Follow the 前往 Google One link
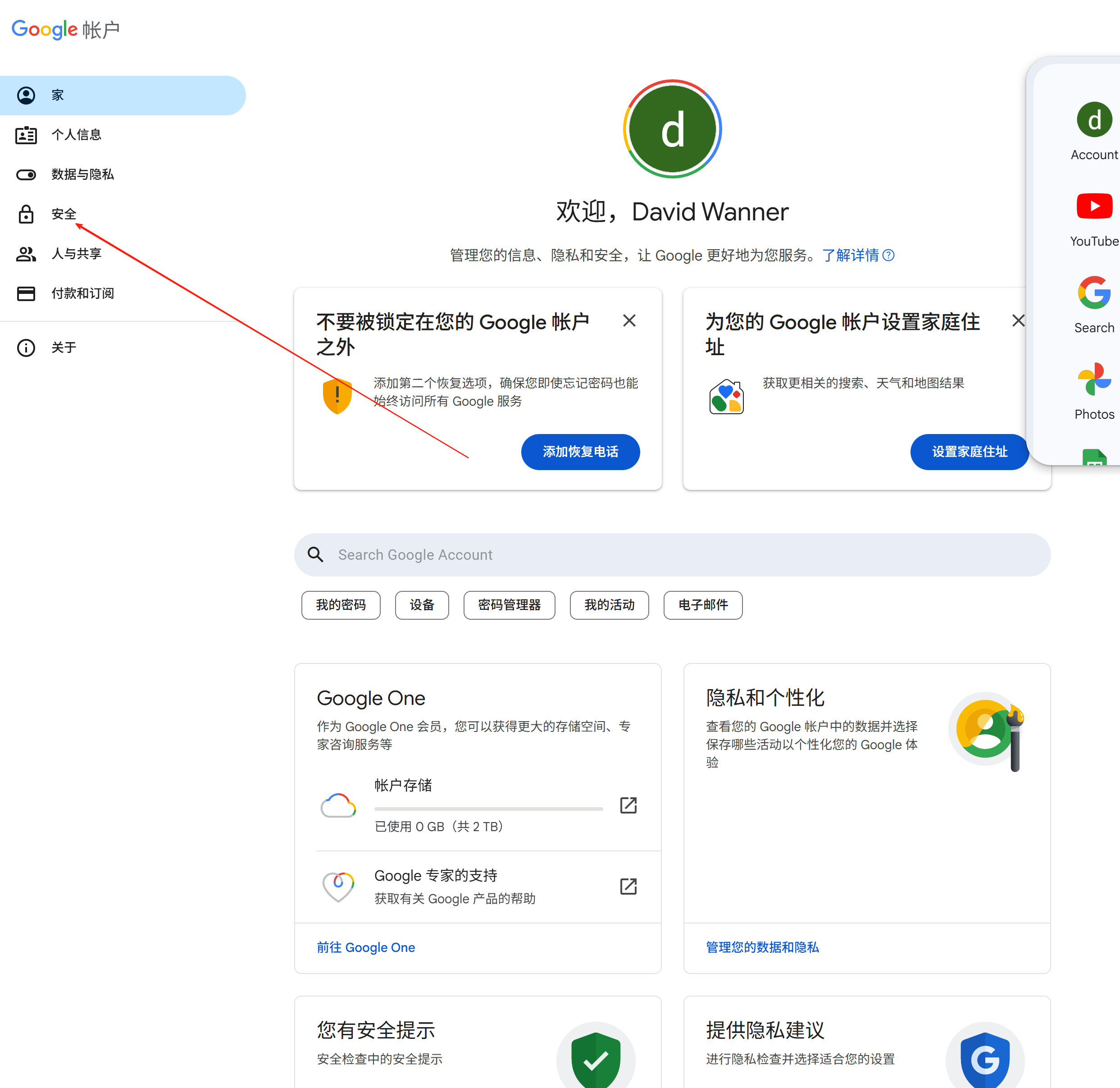The image size is (1120, 1088). pos(366,947)
